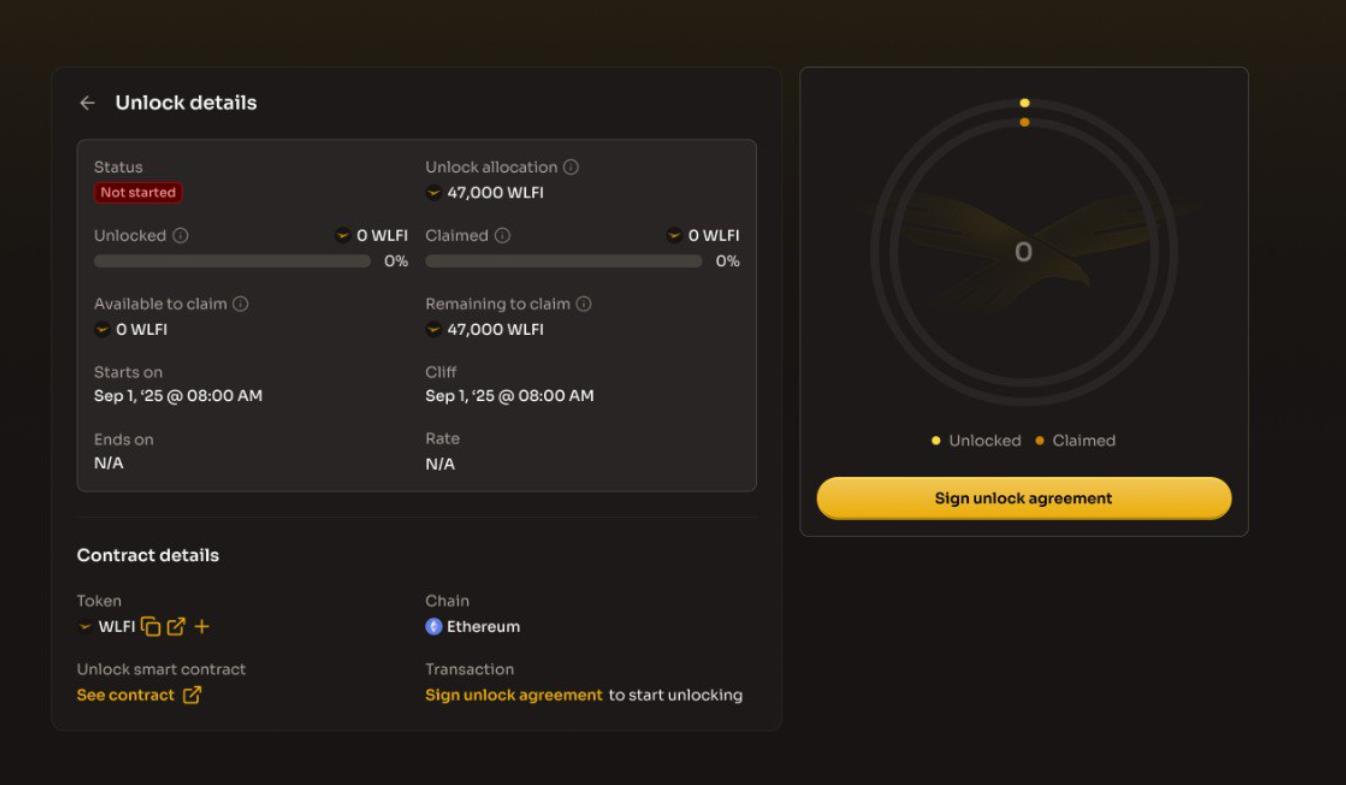
Task: Click Sign unlock agreement link under Transaction
Action: (x=514, y=695)
